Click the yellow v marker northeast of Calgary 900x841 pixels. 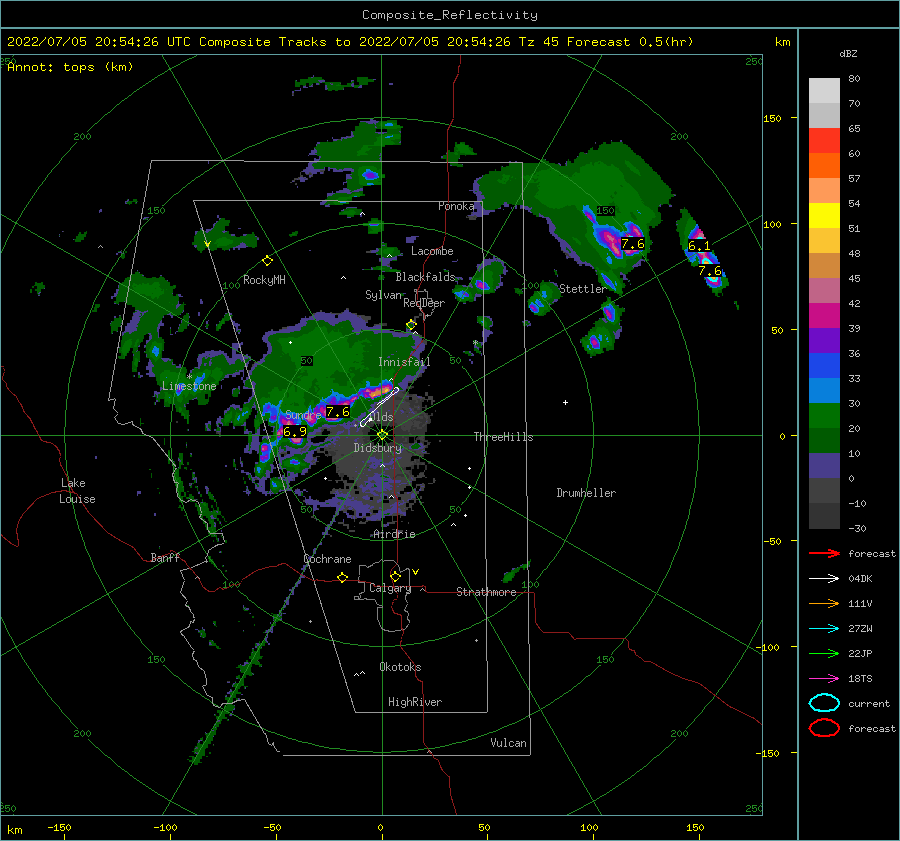(x=415, y=572)
